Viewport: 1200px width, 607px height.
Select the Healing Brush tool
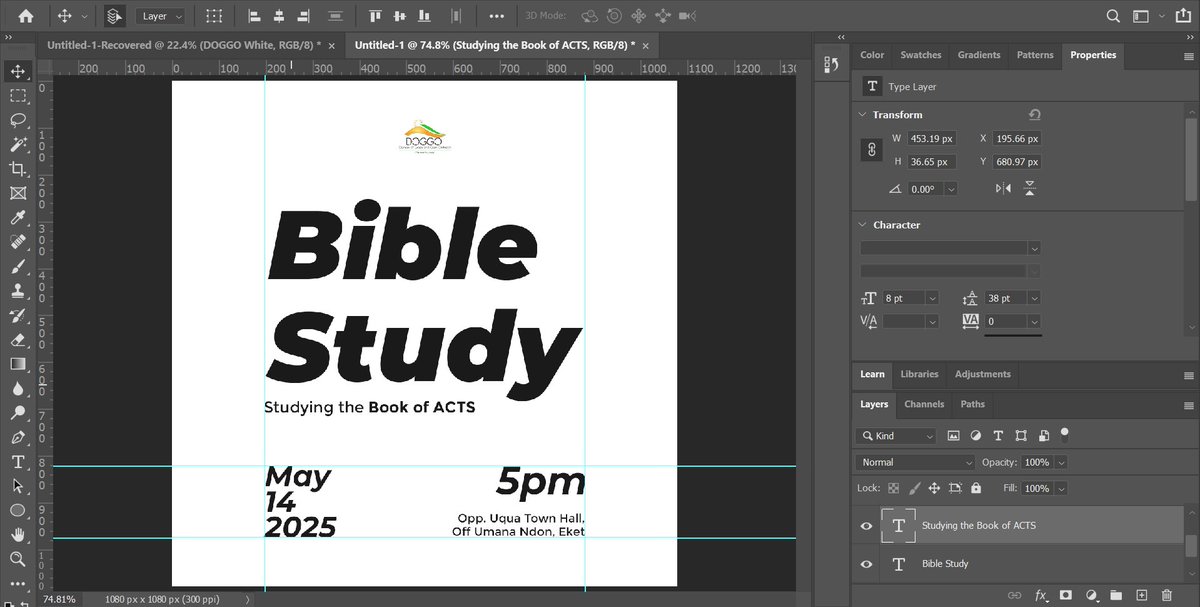point(18,243)
